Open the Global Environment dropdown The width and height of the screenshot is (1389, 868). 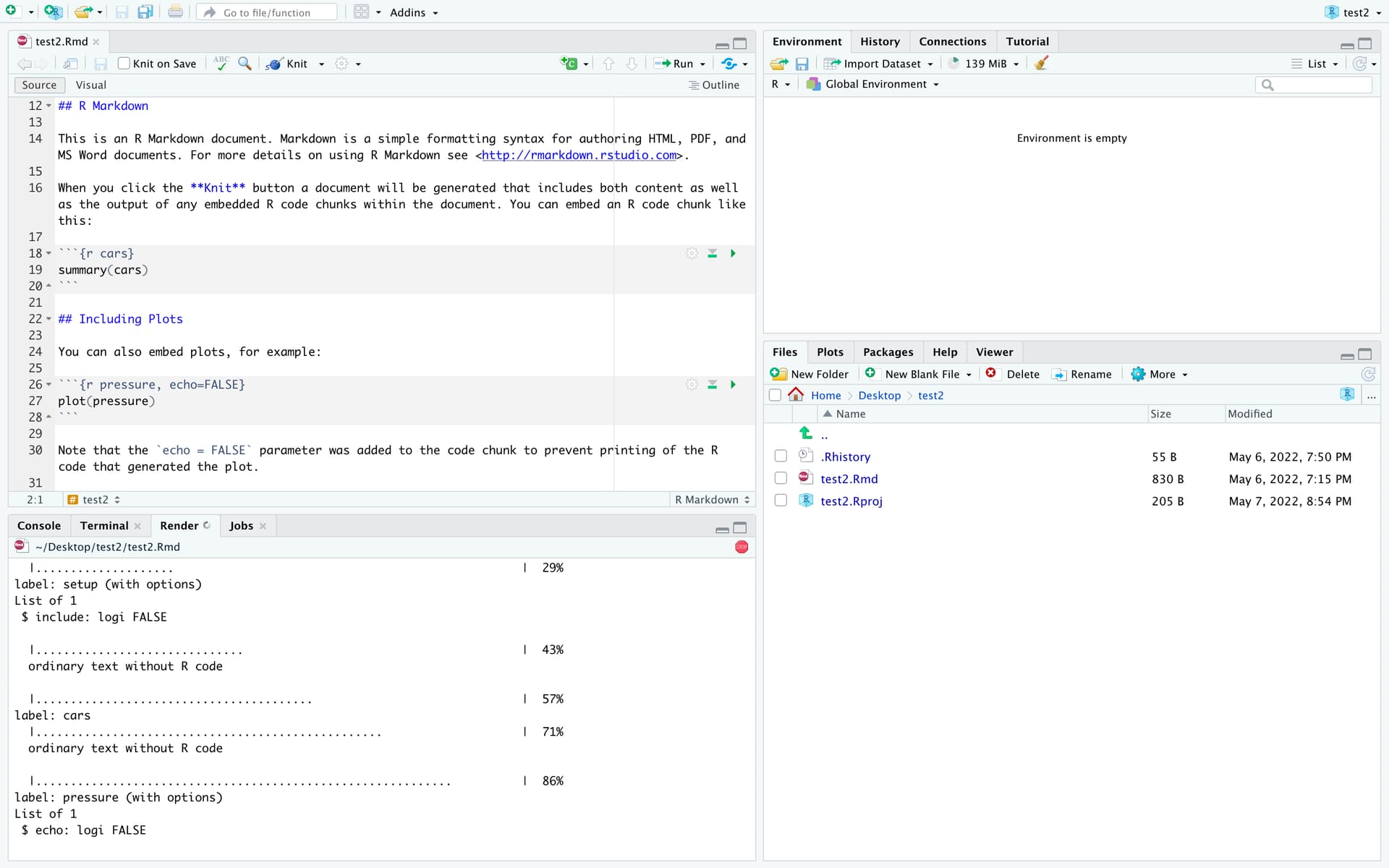click(877, 85)
